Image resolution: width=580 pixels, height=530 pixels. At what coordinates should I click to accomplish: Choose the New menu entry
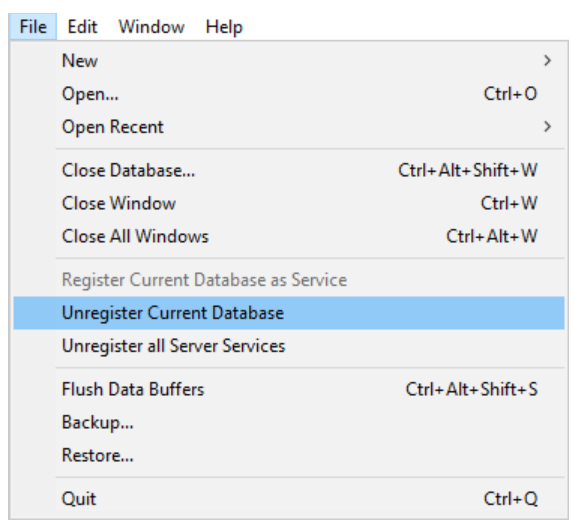point(289,61)
